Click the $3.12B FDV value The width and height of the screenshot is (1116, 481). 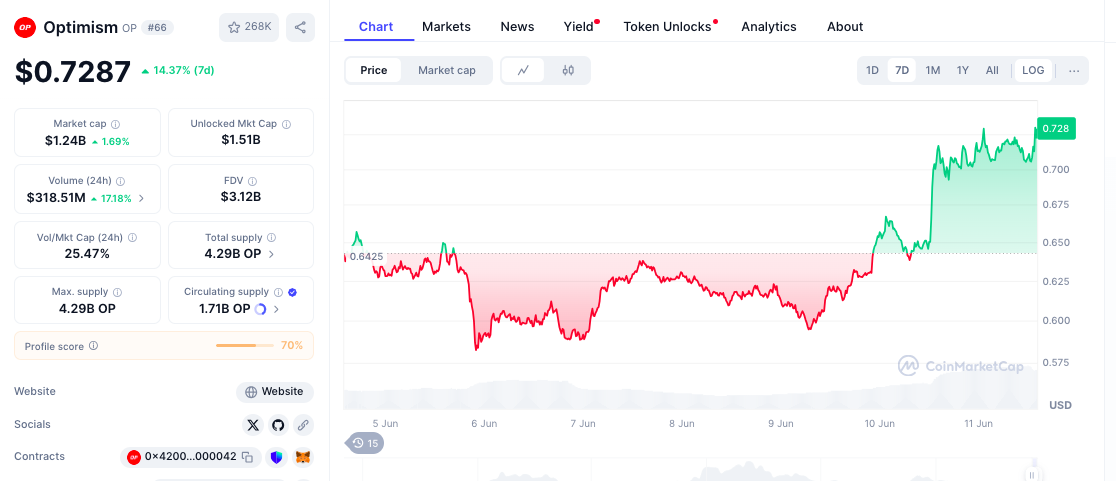click(241, 196)
